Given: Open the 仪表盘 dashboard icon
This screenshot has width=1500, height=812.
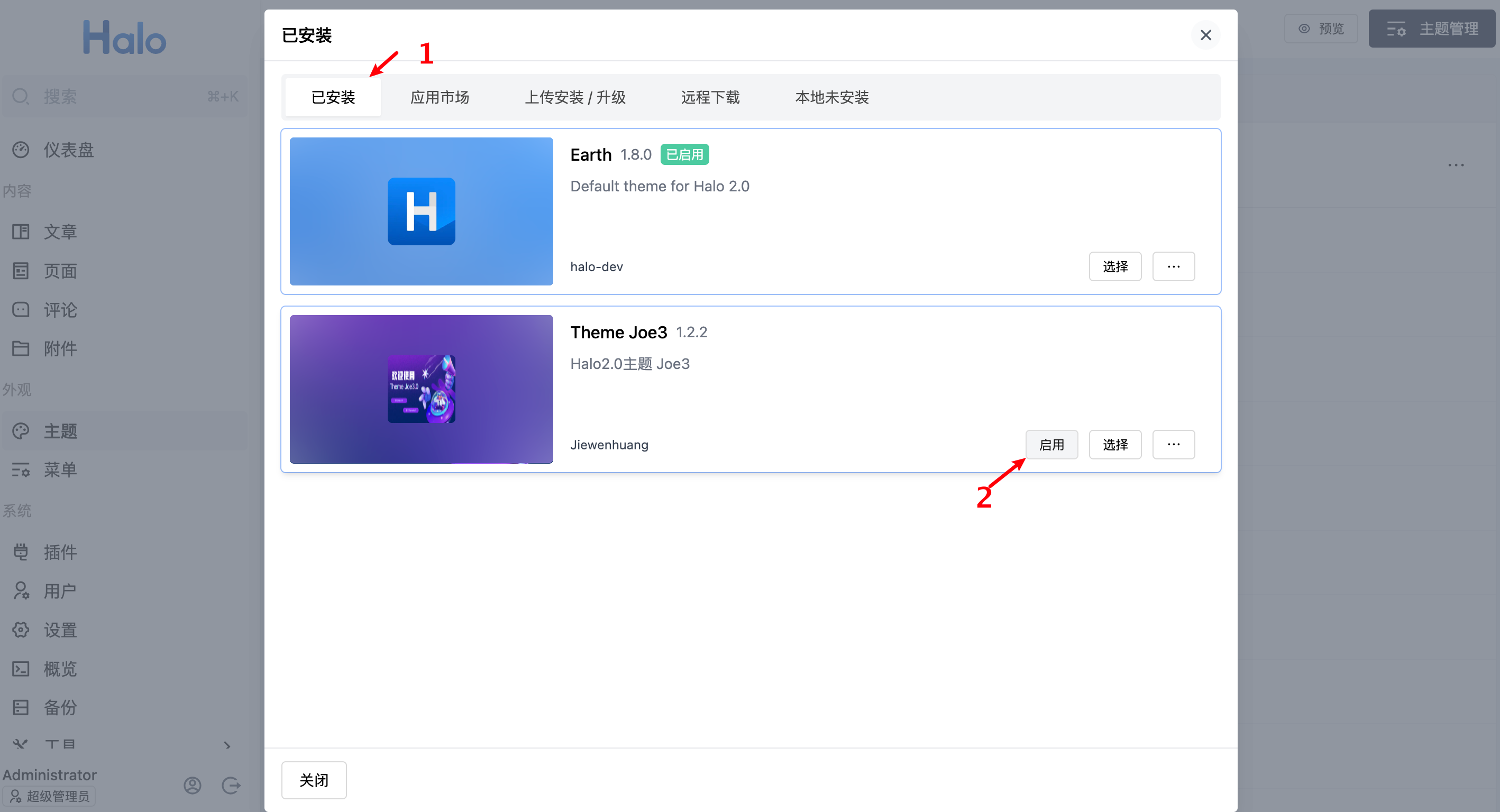Looking at the screenshot, I should [21, 150].
